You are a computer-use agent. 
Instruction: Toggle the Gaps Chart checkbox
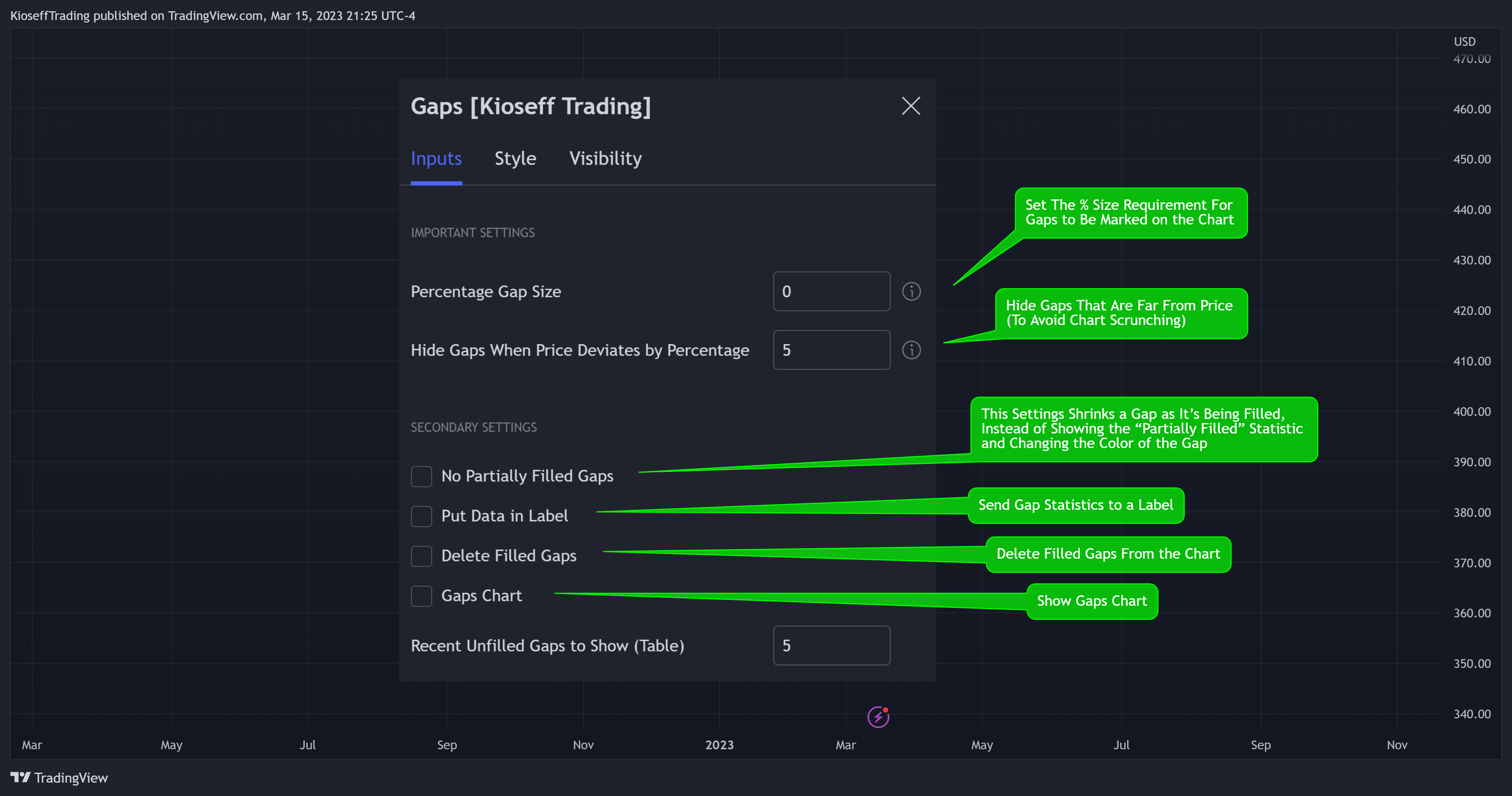tap(421, 596)
